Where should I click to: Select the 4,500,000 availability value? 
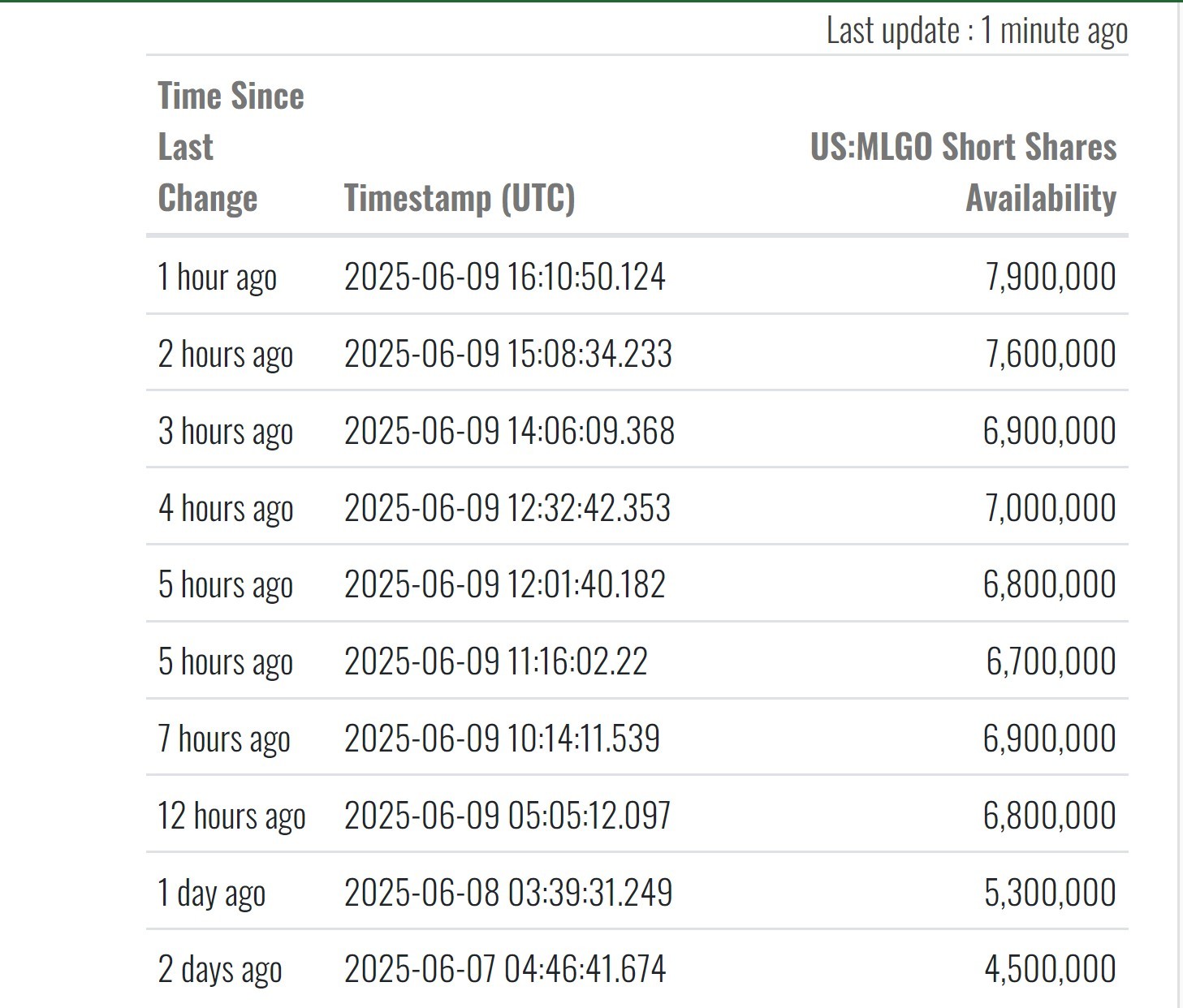coord(1051,969)
